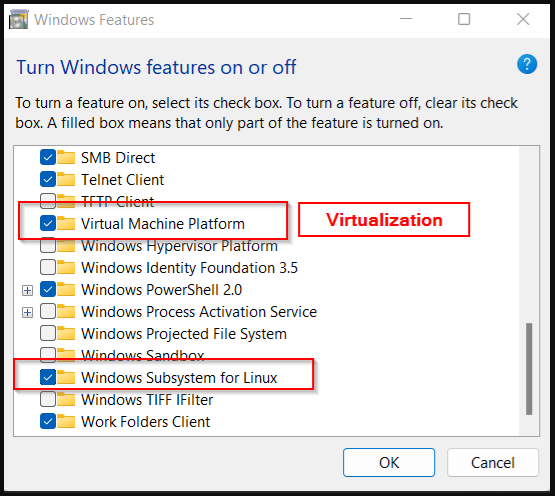The width and height of the screenshot is (555, 496).
Task: Click the Windows Features title bar icon
Action: [x=18, y=19]
